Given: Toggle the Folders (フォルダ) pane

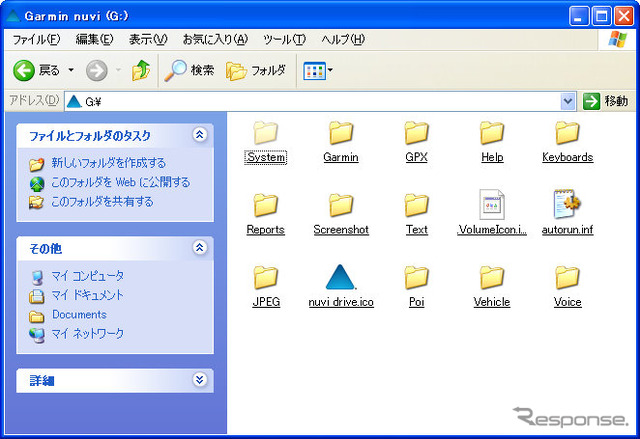Looking at the screenshot, I should [x=256, y=71].
